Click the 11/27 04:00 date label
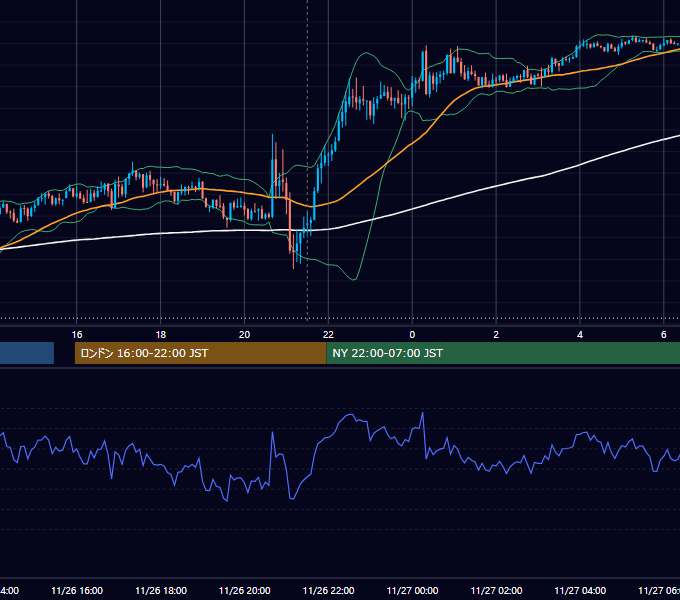 580,590
